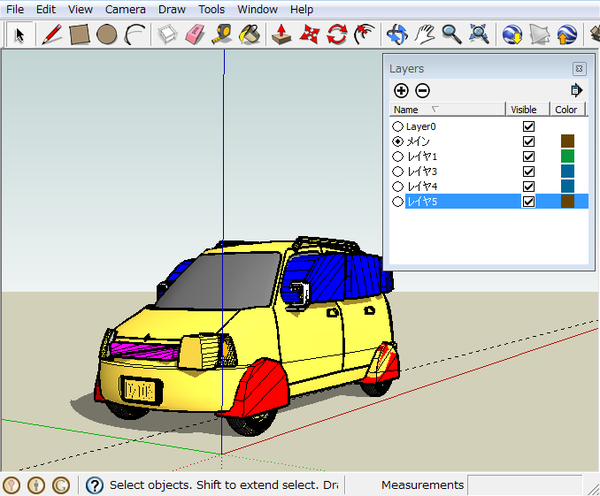Hide the レイヤ1 layer
600x496 pixels.
(x=529, y=156)
